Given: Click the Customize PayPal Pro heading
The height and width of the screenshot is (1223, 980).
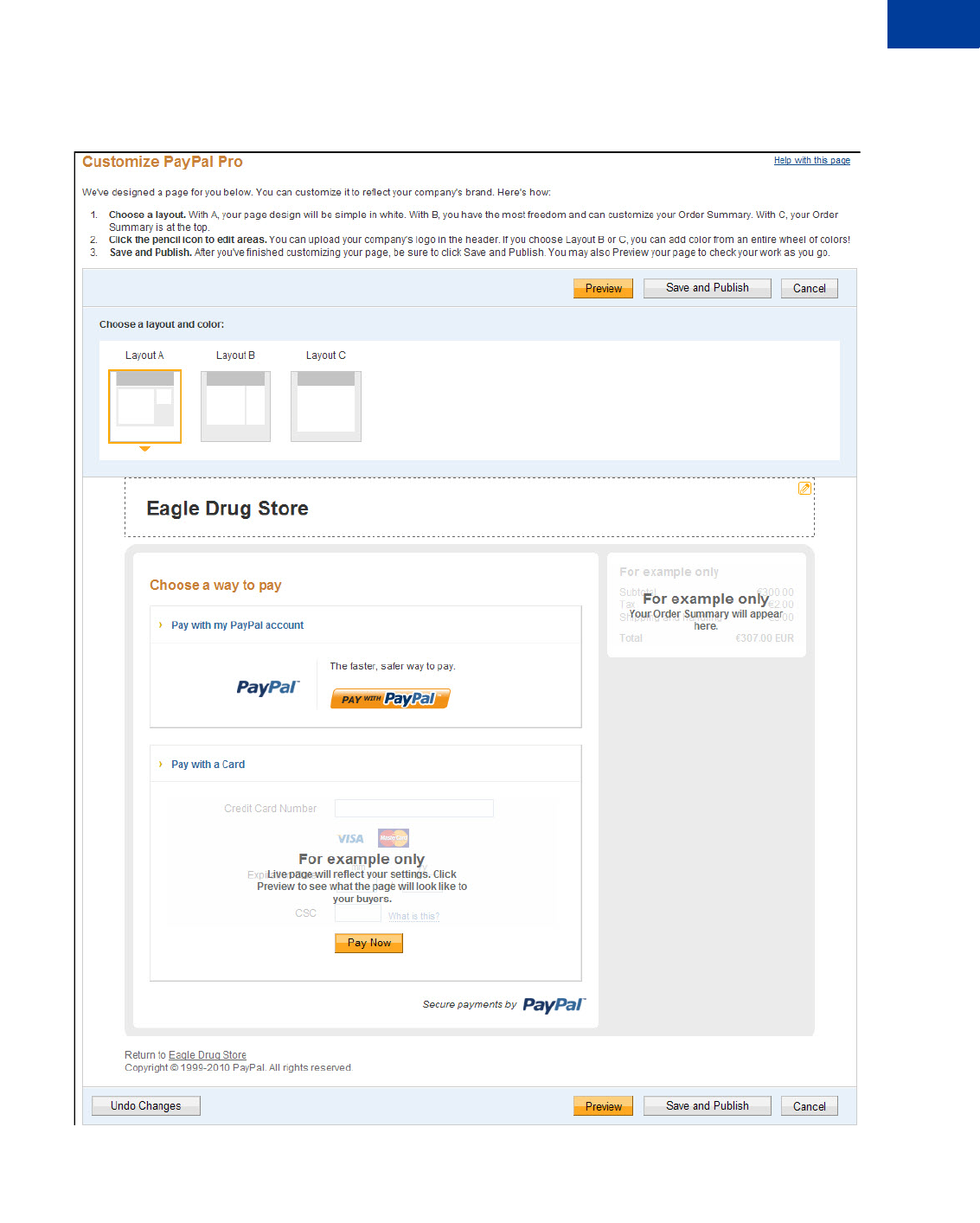Looking at the screenshot, I should tap(163, 162).
